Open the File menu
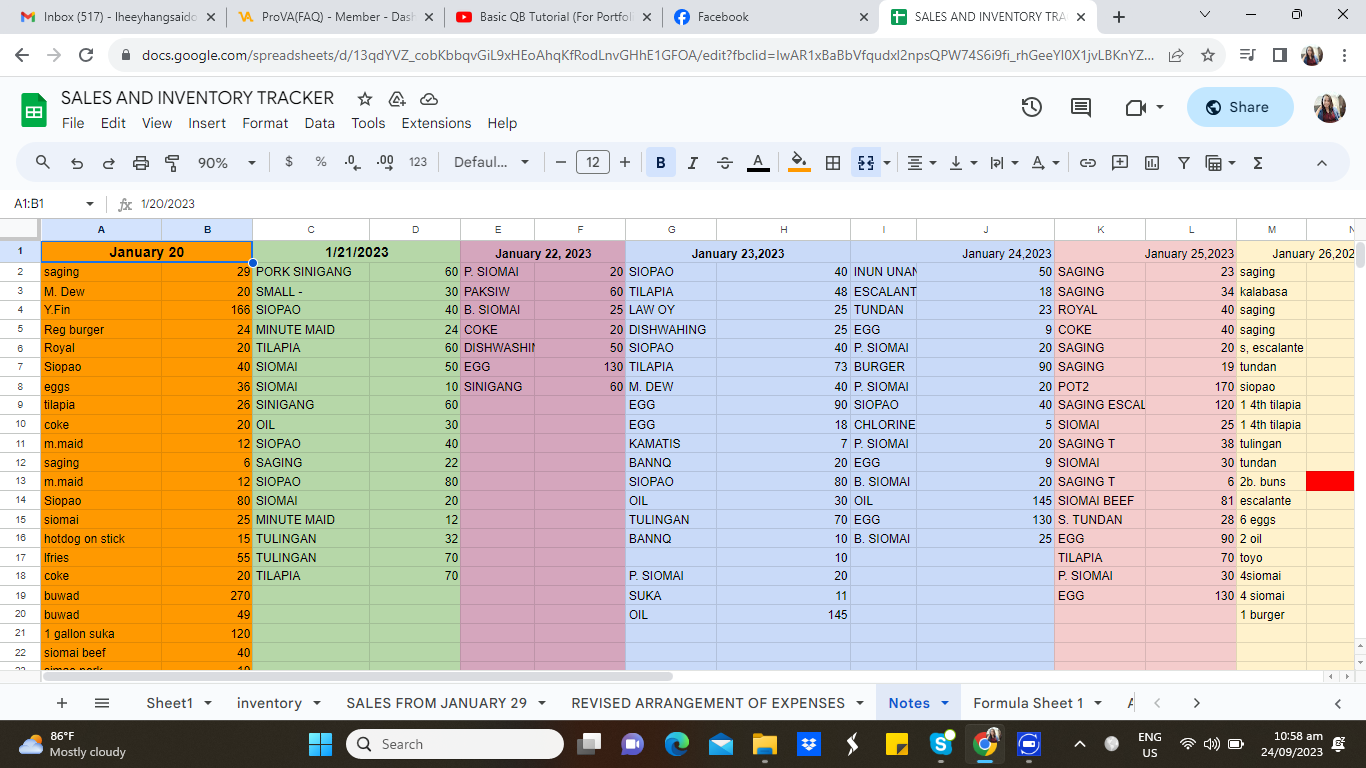The width and height of the screenshot is (1366, 768). click(x=73, y=123)
